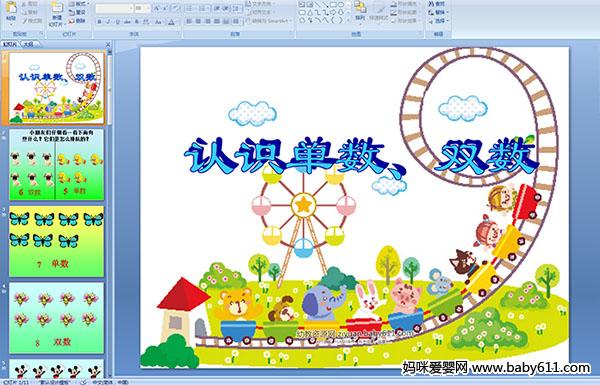Click the font color button
The height and width of the screenshot is (385, 600).
tap(172, 22)
